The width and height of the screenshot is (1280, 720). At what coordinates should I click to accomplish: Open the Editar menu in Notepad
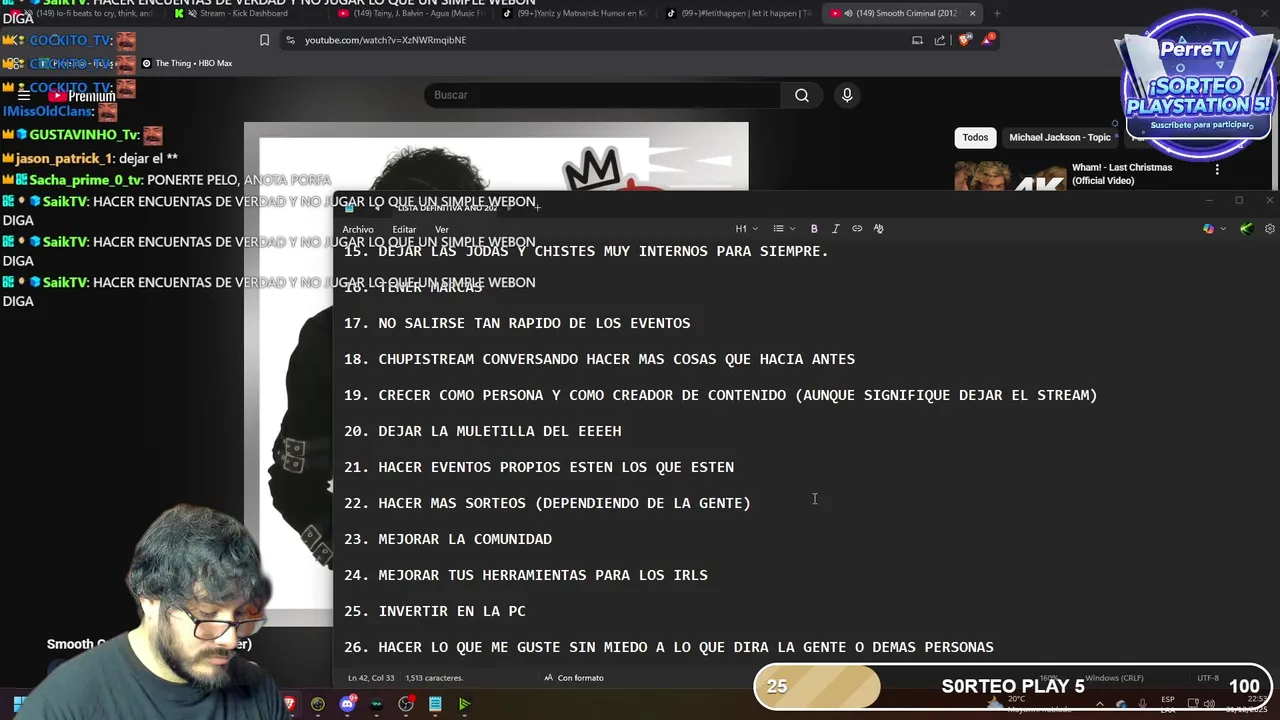click(x=404, y=230)
